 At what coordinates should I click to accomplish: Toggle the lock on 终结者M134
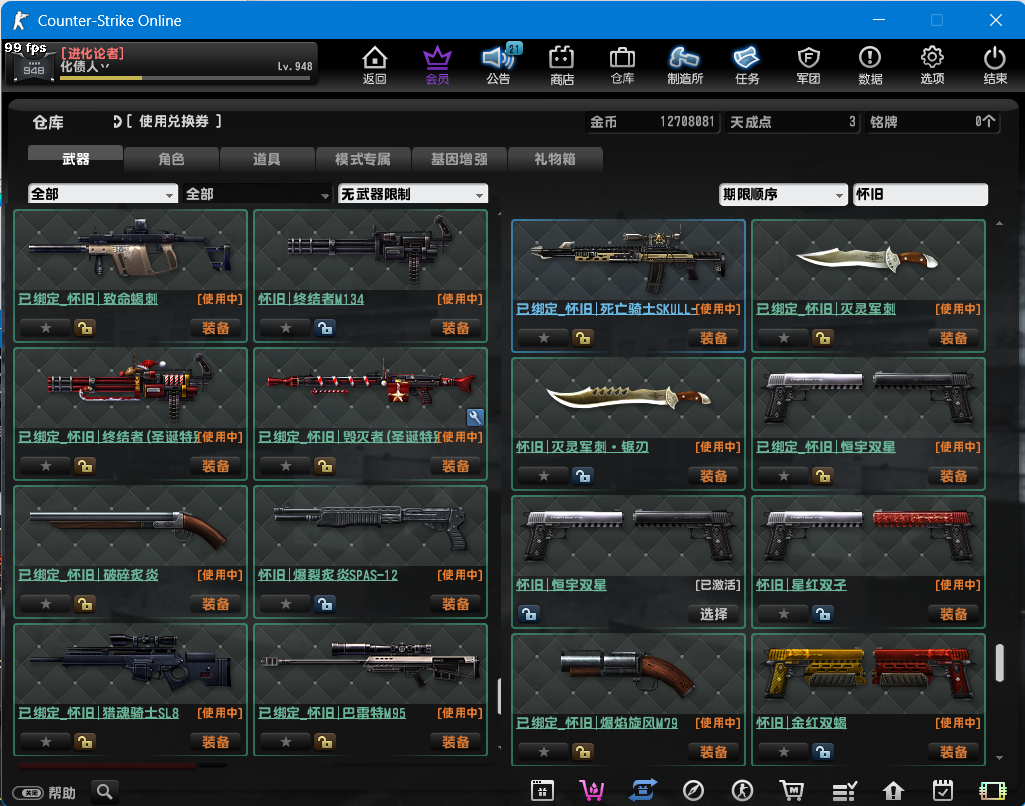(x=325, y=327)
